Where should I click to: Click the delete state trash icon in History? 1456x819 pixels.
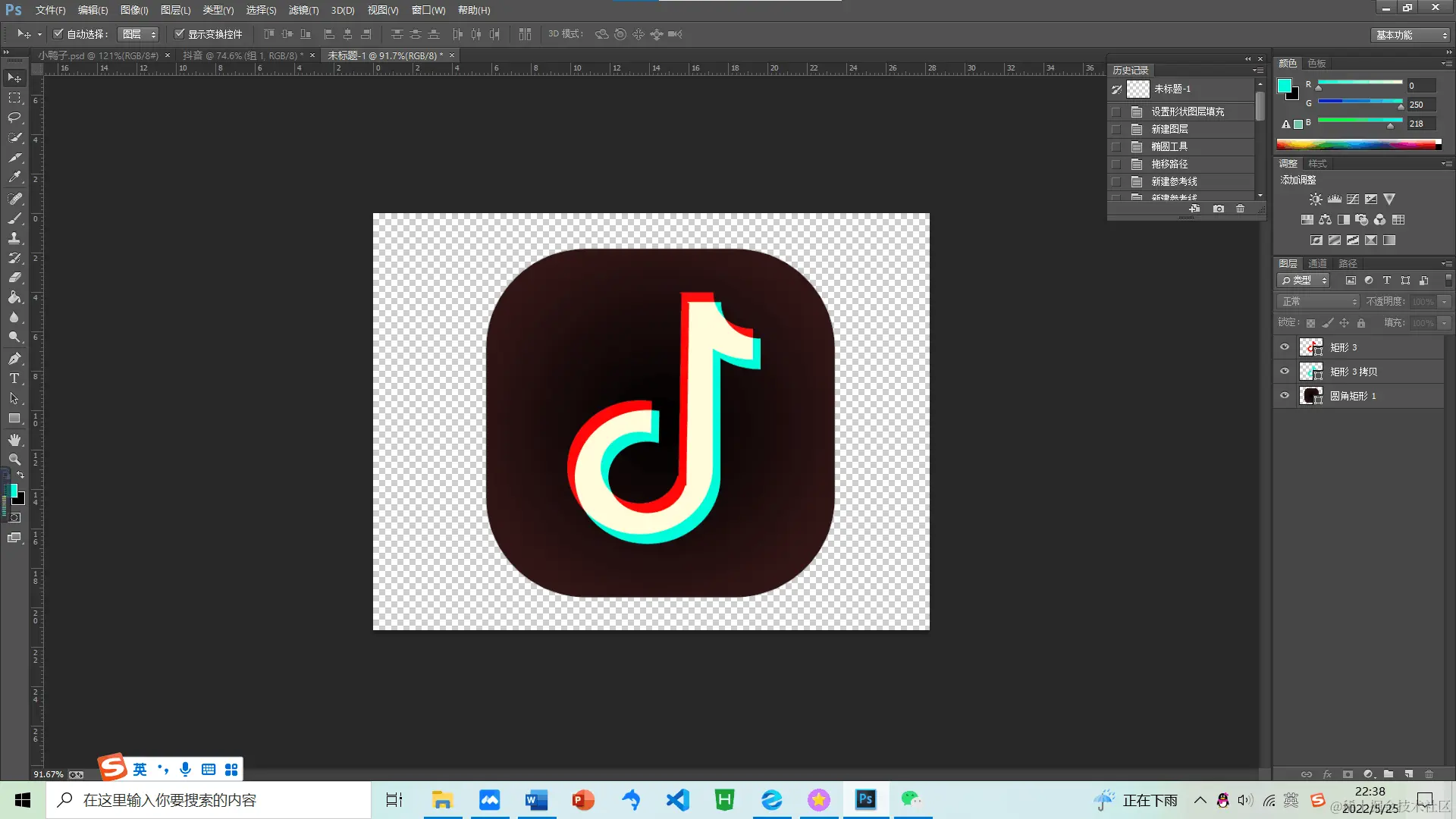[1241, 209]
